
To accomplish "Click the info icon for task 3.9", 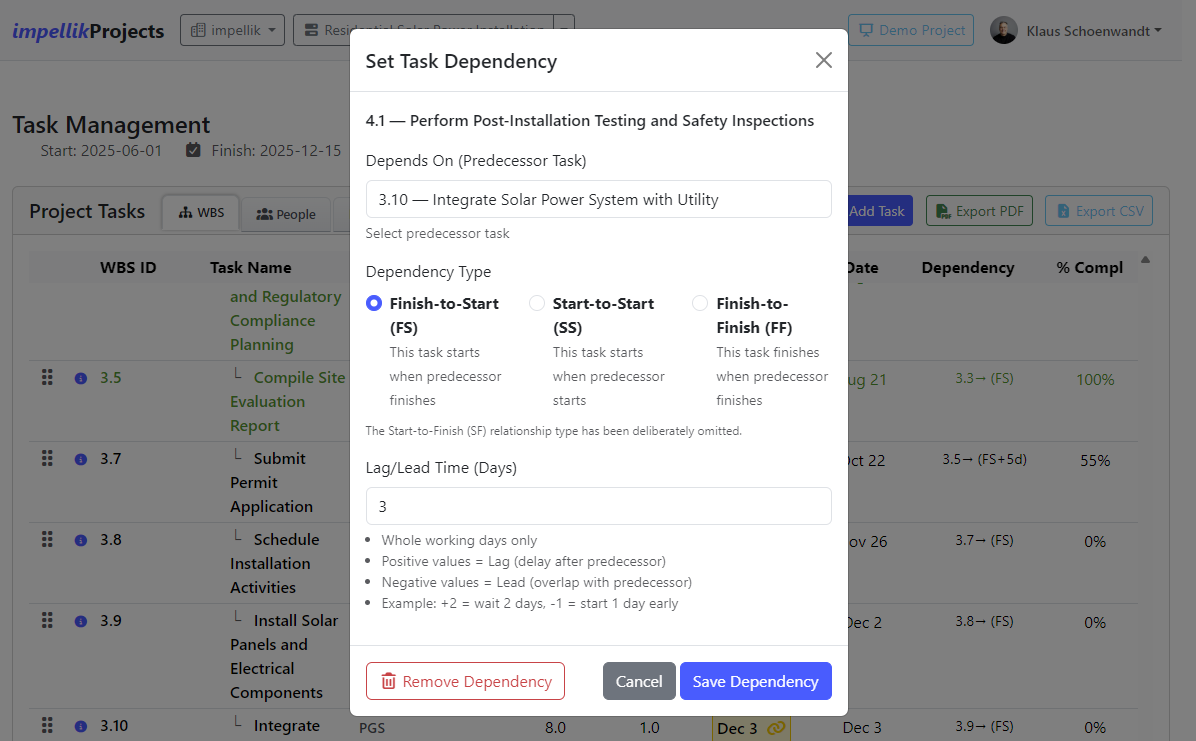I will click(81, 620).
